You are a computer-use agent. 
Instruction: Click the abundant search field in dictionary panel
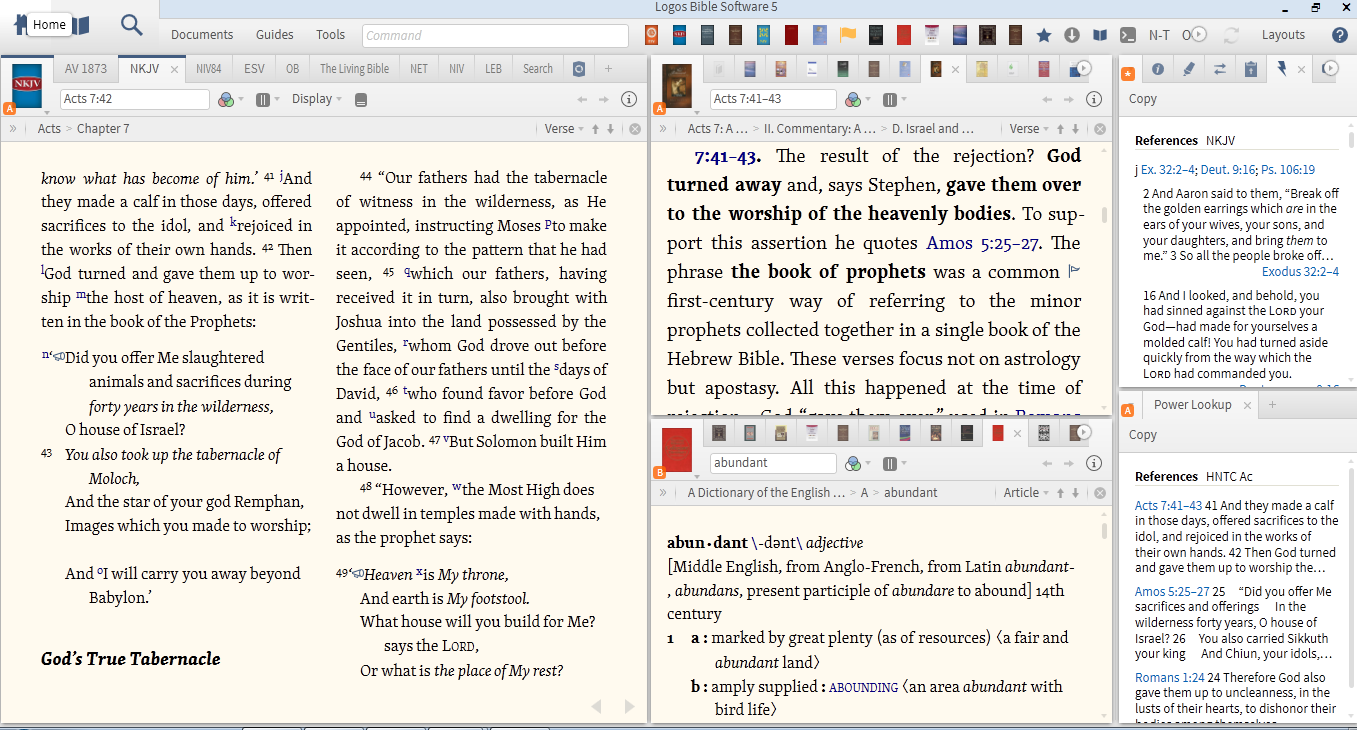coord(773,463)
